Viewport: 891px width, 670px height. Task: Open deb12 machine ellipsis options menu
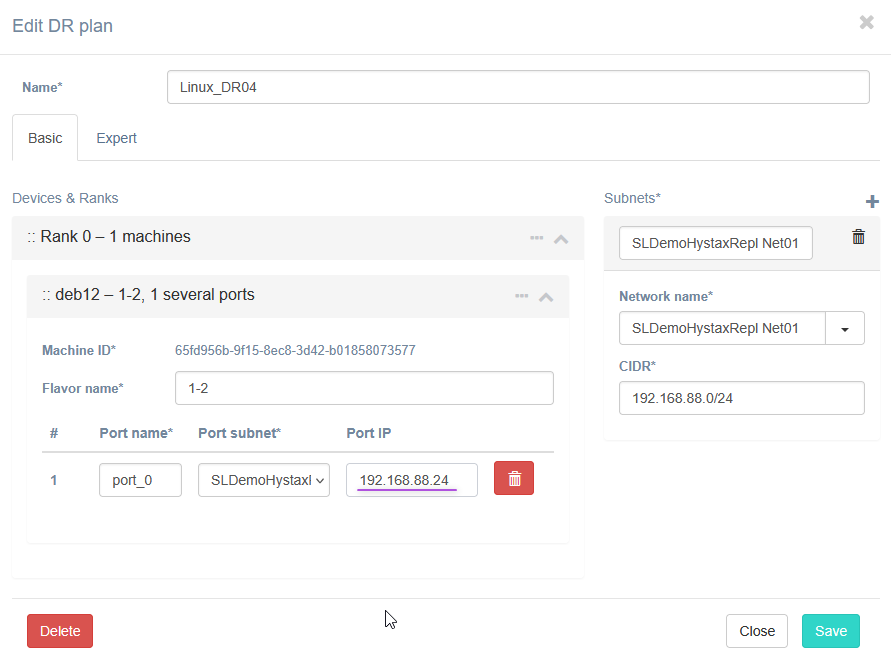pos(522,296)
